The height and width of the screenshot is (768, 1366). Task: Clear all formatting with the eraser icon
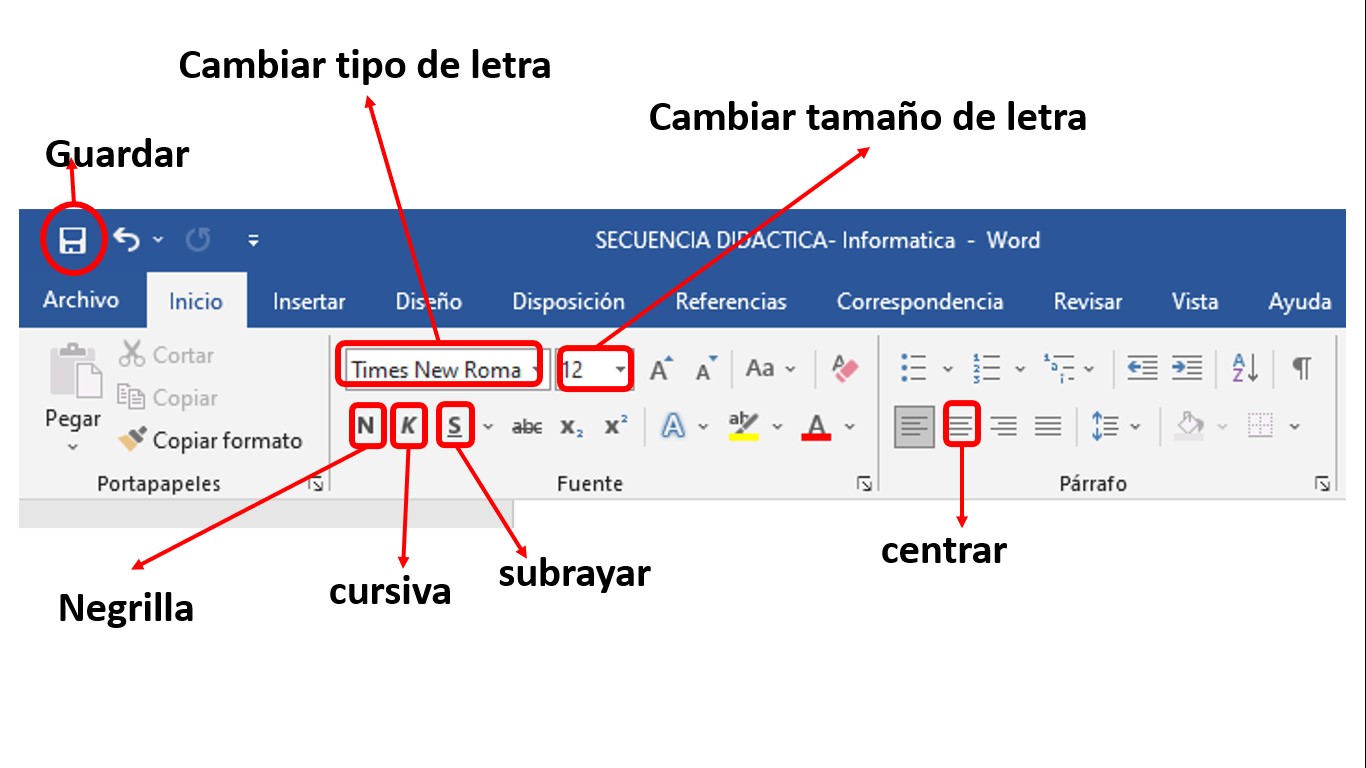point(845,369)
